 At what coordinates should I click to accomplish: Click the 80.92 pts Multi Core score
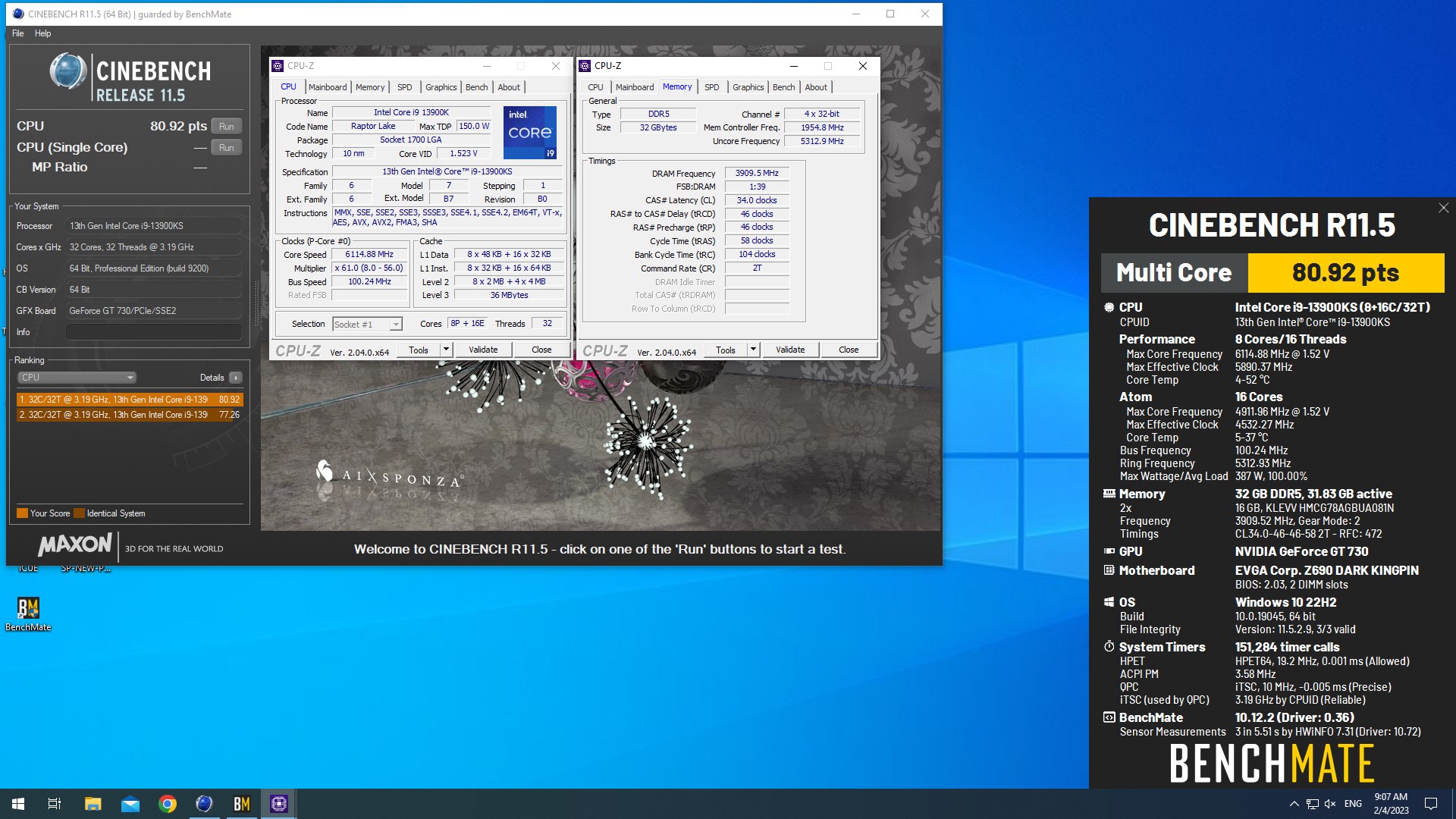click(1346, 273)
